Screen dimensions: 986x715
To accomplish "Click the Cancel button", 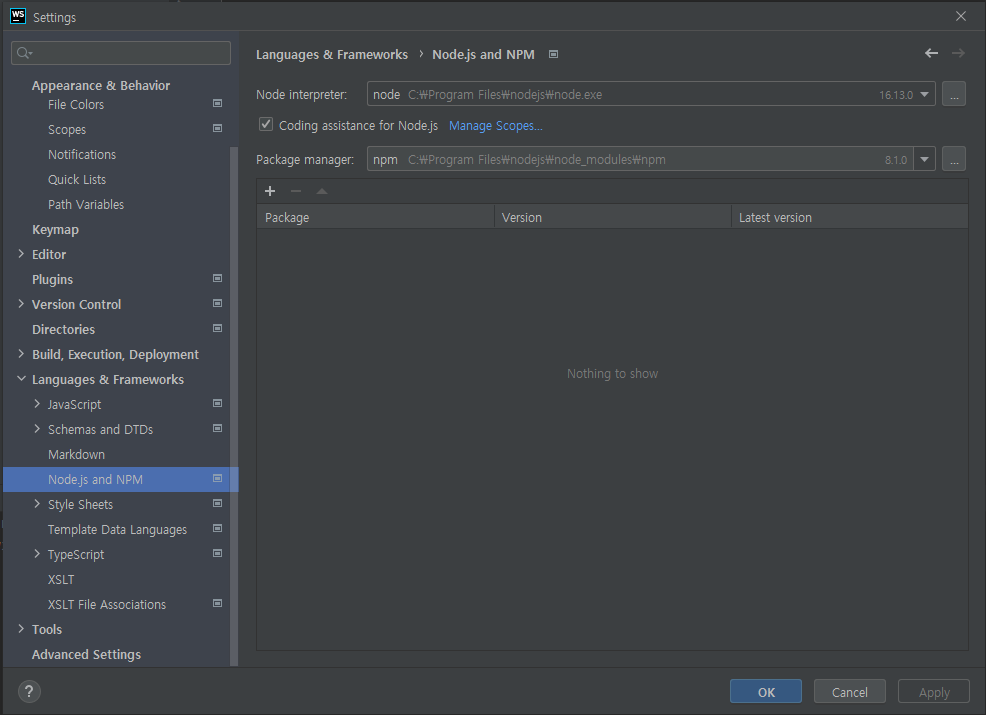I will [849, 692].
